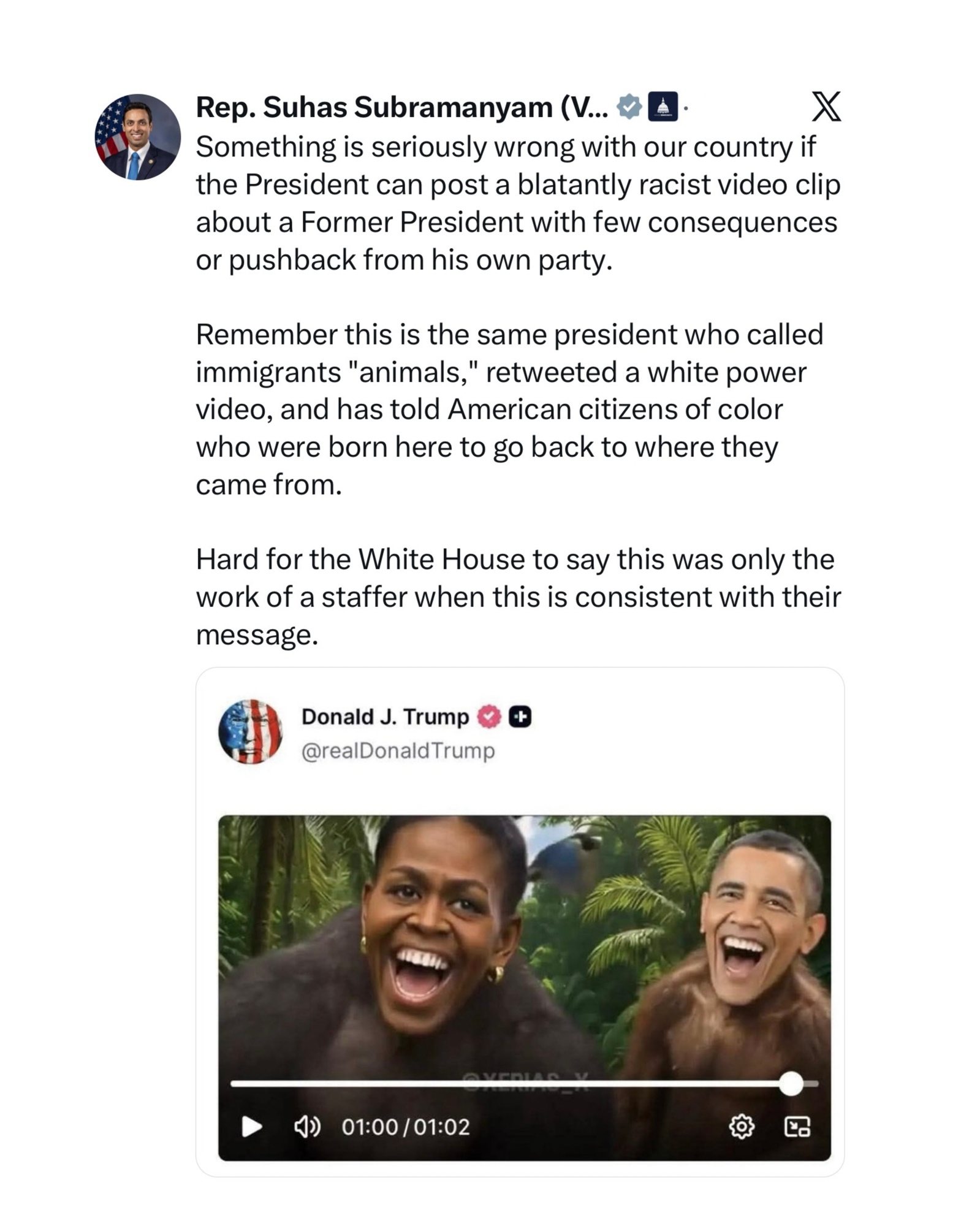The height and width of the screenshot is (1226, 980).
Task: Enable picture-in-picture mode on the video
Action: 797,1127
